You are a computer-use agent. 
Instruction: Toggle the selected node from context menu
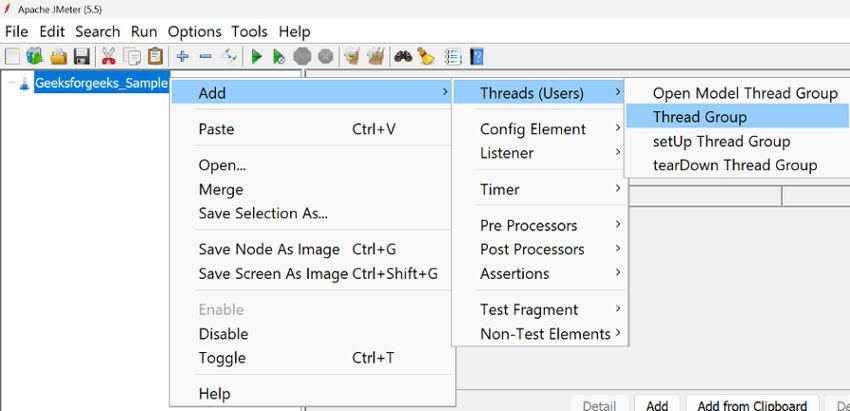coord(222,358)
